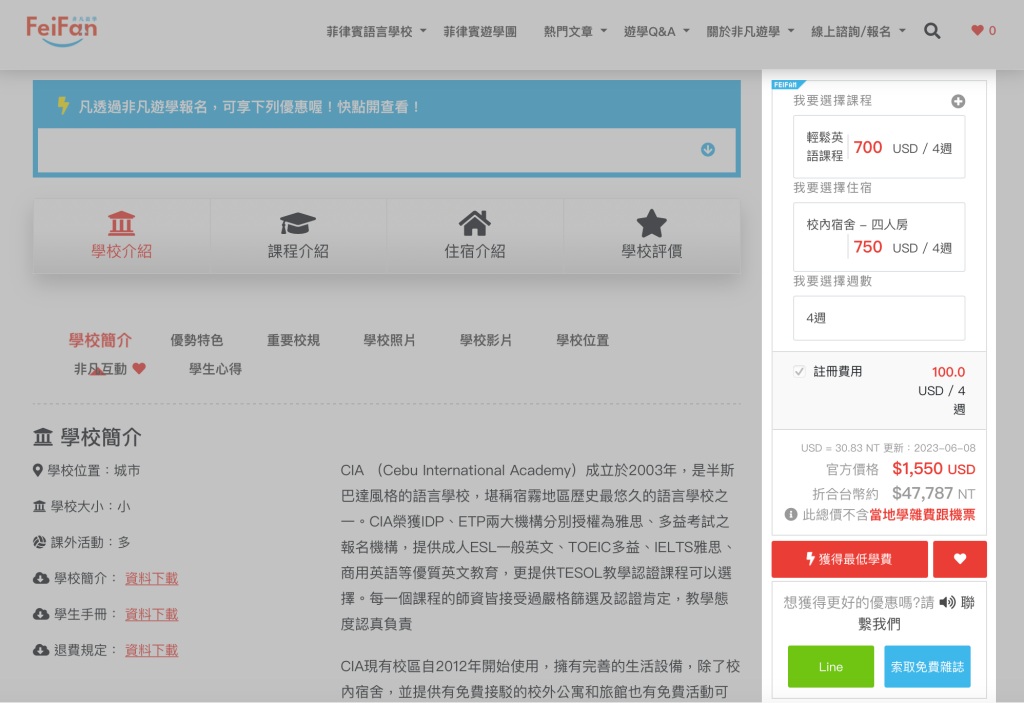Click the promo banner heading text
Image resolution: width=1024 pixels, height=703 pixels.
tap(249, 106)
